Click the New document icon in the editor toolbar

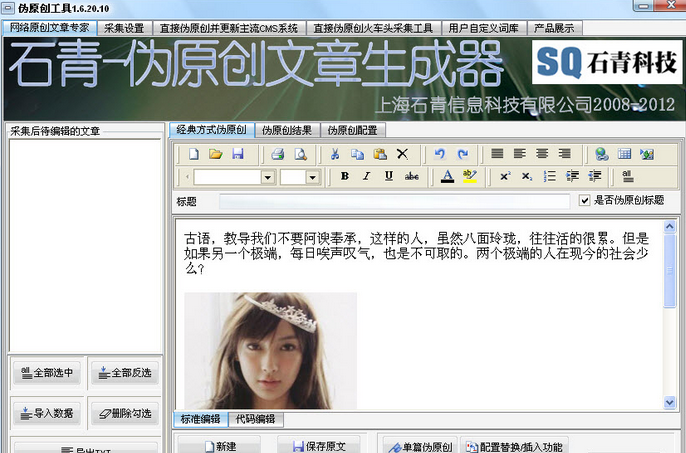click(x=193, y=154)
